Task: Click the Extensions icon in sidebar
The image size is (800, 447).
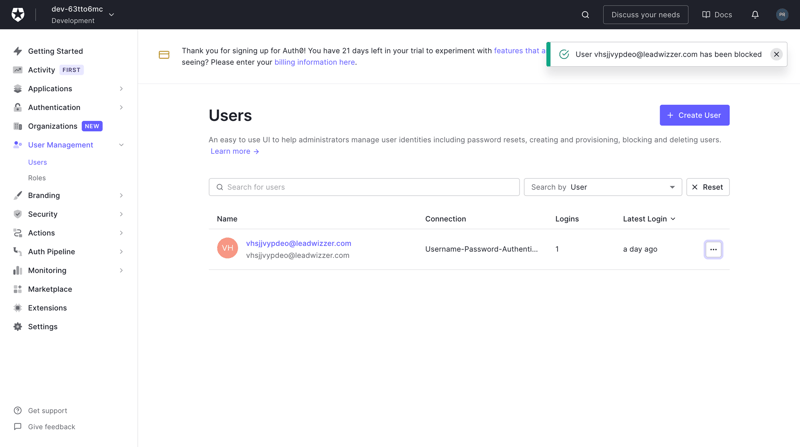Action: [x=18, y=308]
